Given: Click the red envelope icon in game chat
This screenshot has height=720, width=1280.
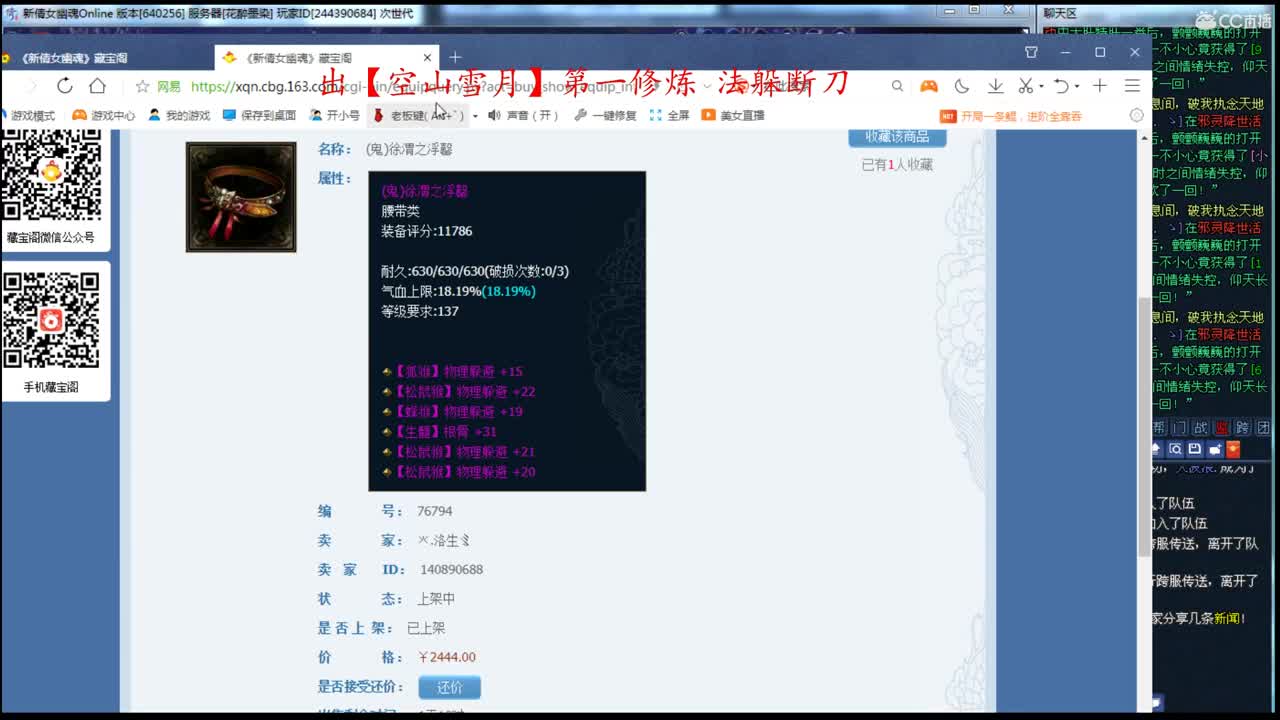Looking at the screenshot, I should [x=1233, y=450].
